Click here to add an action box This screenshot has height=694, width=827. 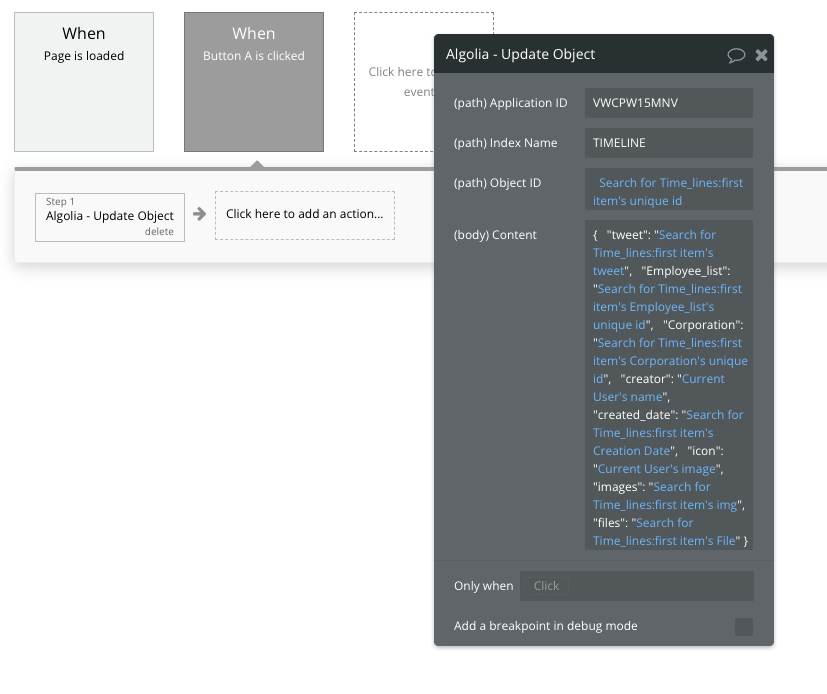[x=304, y=214]
